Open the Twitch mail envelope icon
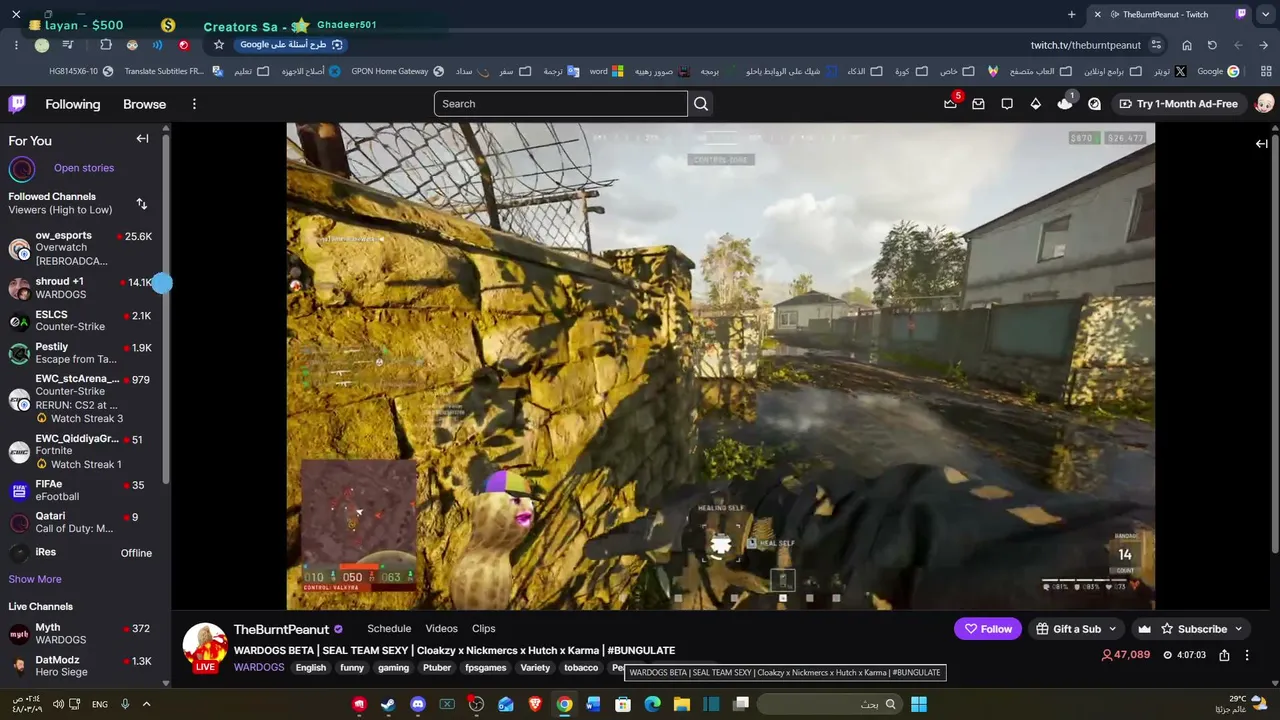The height and width of the screenshot is (720, 1280). tap(978, 104)
